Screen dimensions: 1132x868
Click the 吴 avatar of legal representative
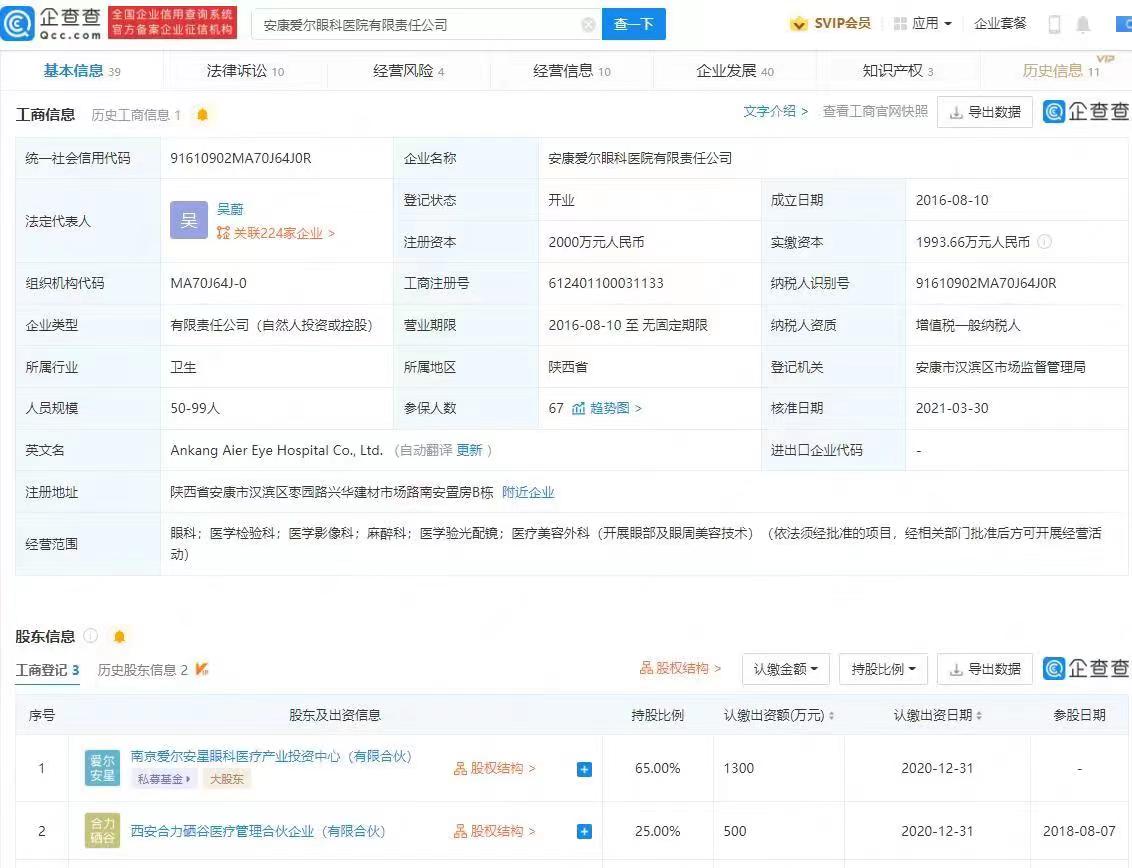pyautogui.click(x=188, y=220)
